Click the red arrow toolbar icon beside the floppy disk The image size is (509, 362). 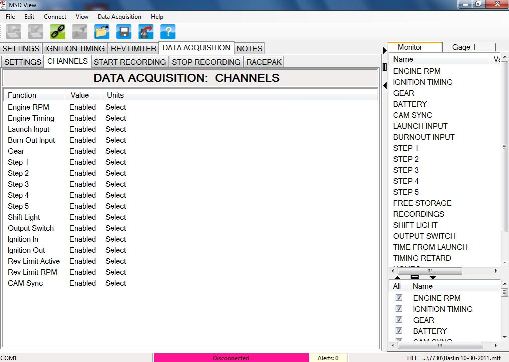click(x=146, y=32)
